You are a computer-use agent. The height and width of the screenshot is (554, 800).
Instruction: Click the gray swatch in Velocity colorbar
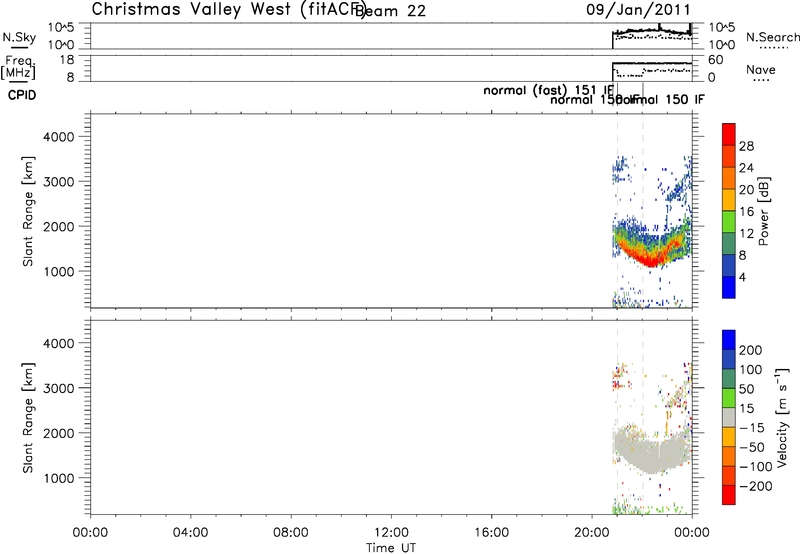click(729, 418)
